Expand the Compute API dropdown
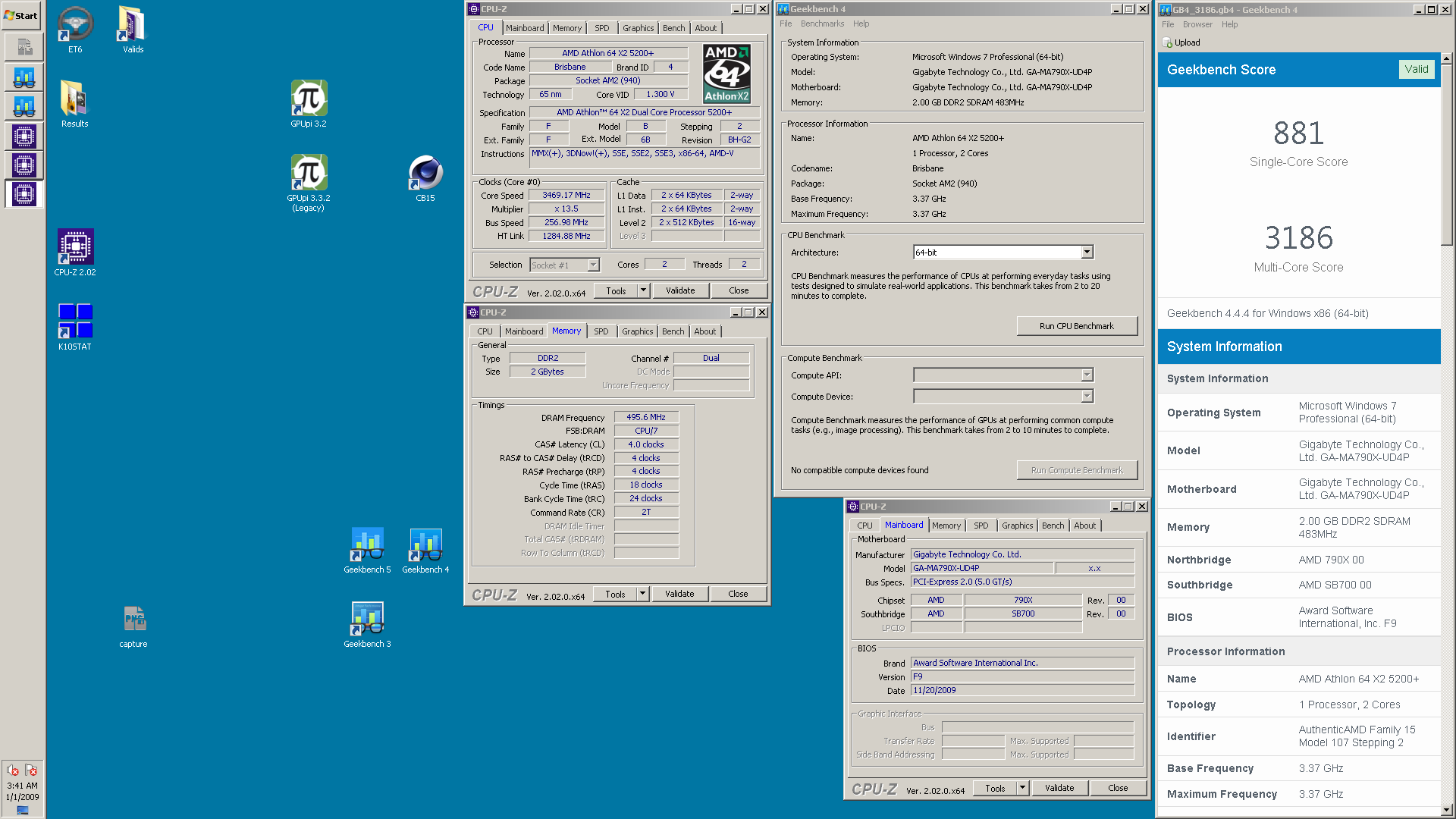Screen dimensions: 1456x819 coord(1087,375)
